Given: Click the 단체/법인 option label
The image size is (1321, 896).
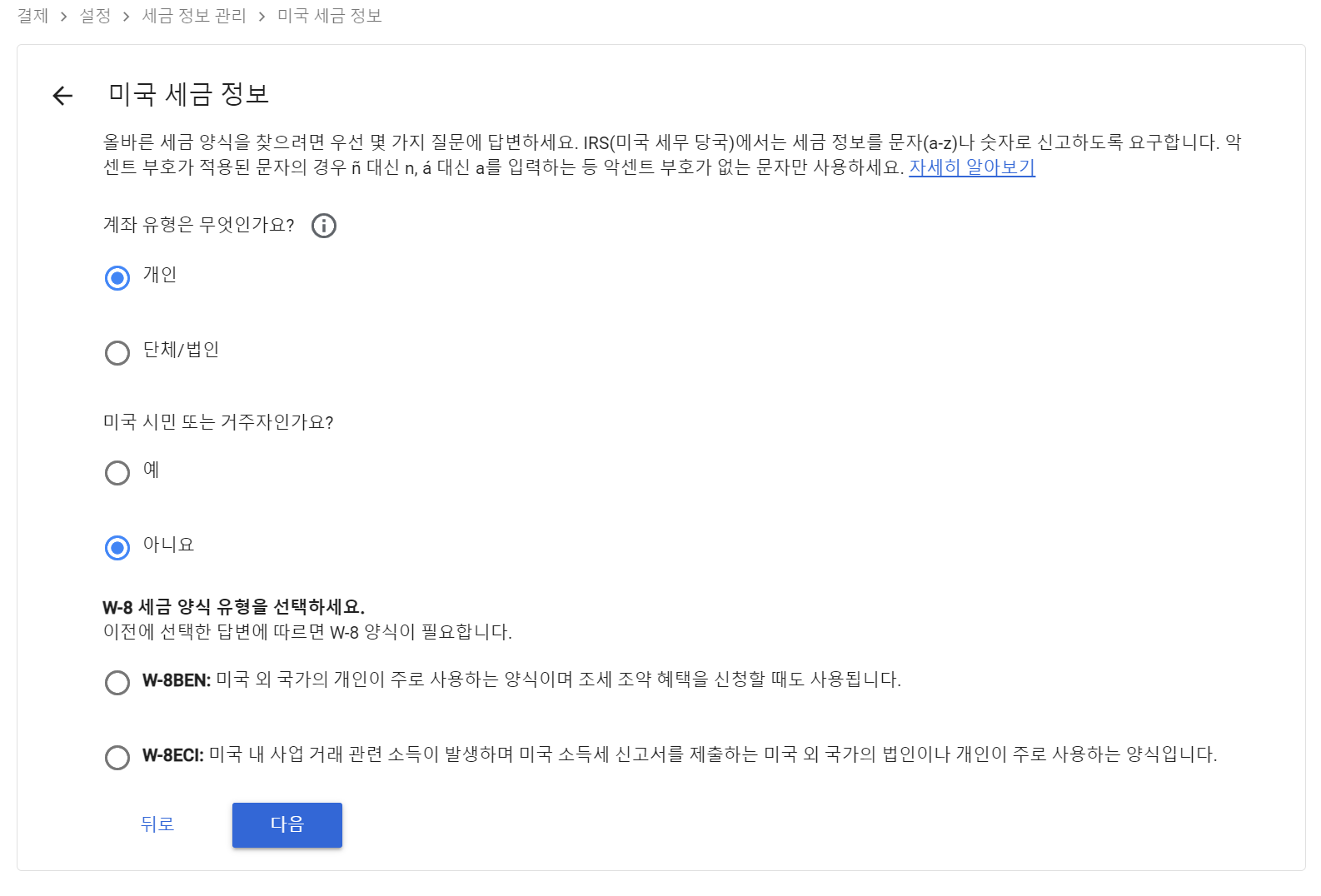Looking at the screenshot, I should (181, 350).
